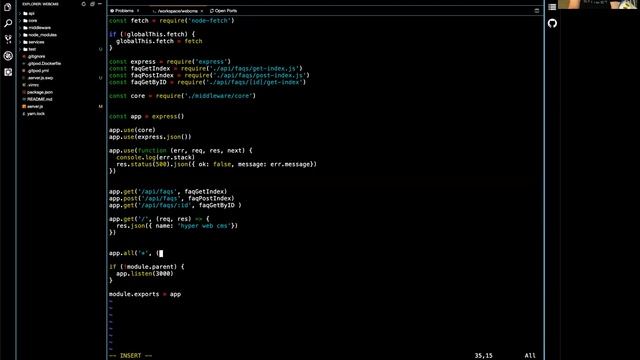The height and width of the screenshot is (360, 640).
Task: Click the '35,15' cursor position indicator
Action: (483, 356)
